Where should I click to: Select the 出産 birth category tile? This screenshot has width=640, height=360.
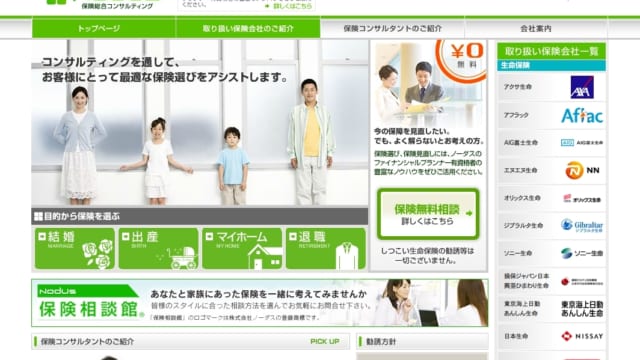[158, 249]
